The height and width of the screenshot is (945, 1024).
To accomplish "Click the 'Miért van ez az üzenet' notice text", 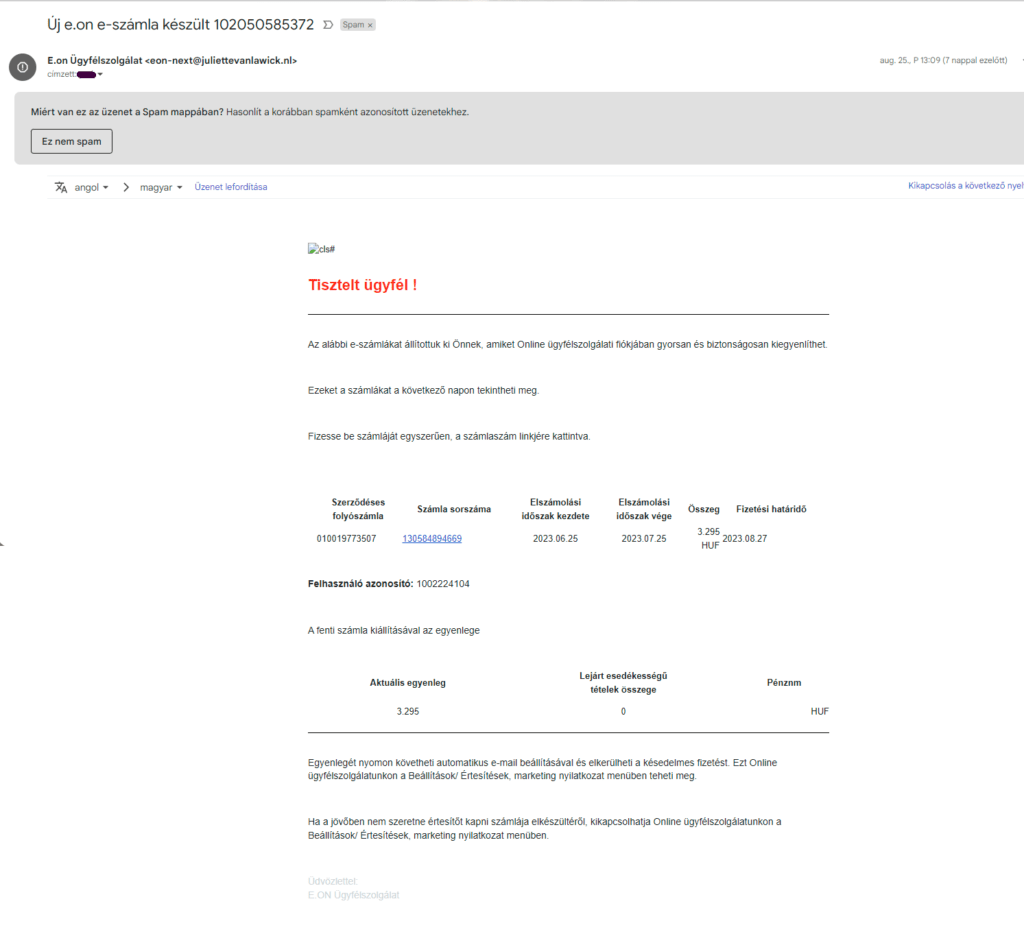I will coord(250,112).
